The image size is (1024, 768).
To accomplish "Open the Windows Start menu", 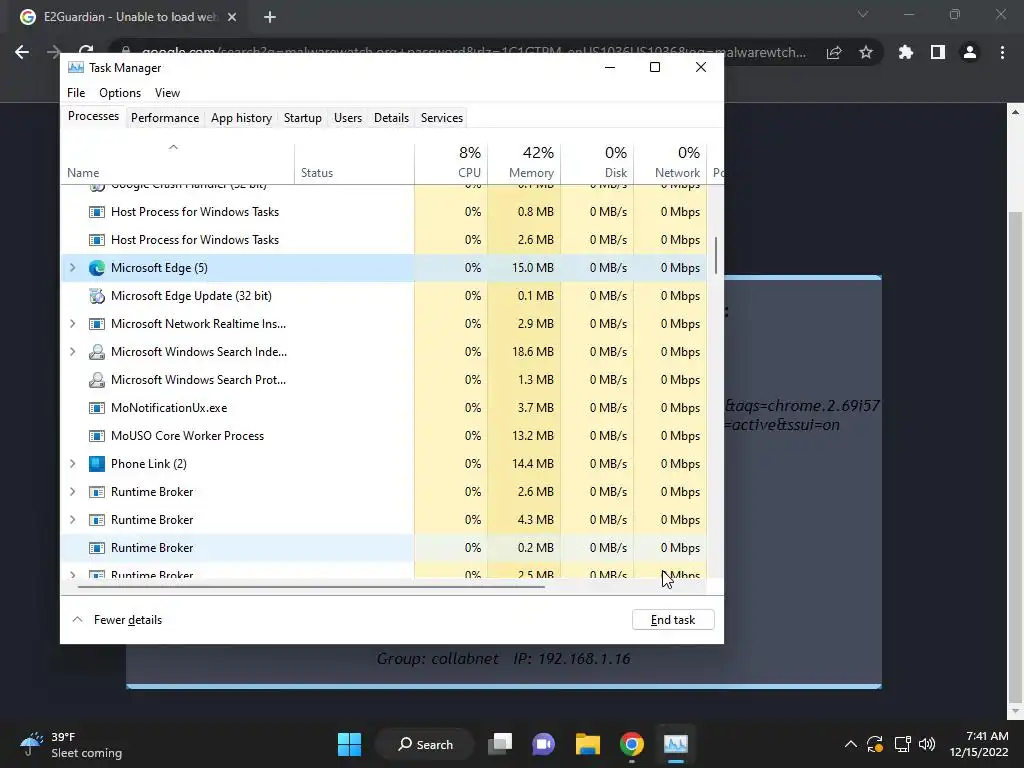I will pyautogui.click(x=349, y=744).
